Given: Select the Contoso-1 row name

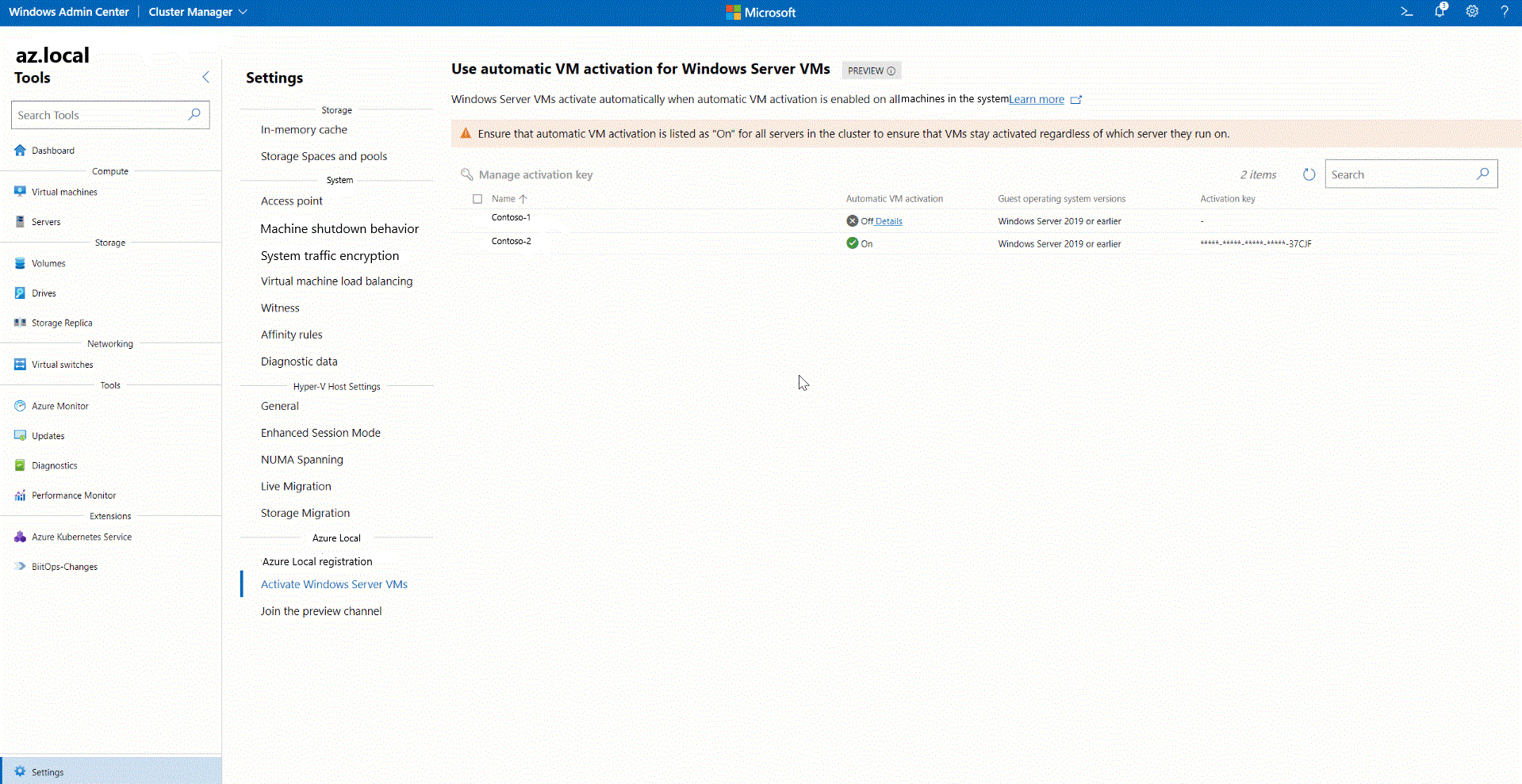Looking at the screenshot, I should [511, 217].
